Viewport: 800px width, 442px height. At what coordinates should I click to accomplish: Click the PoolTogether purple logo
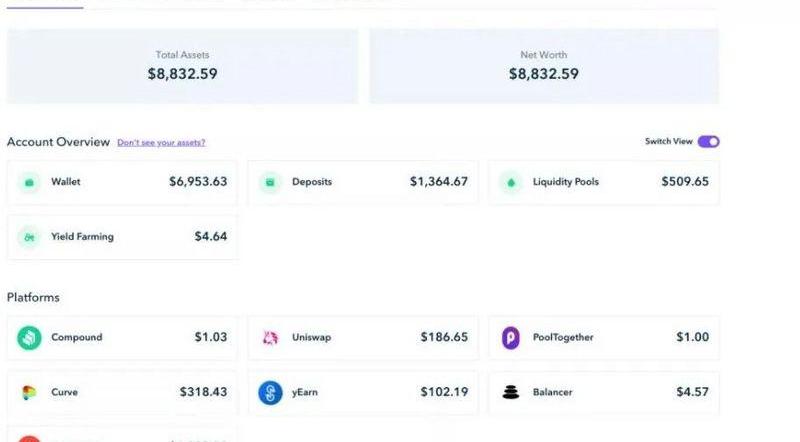pyautogui.click(x=511, y=338)
